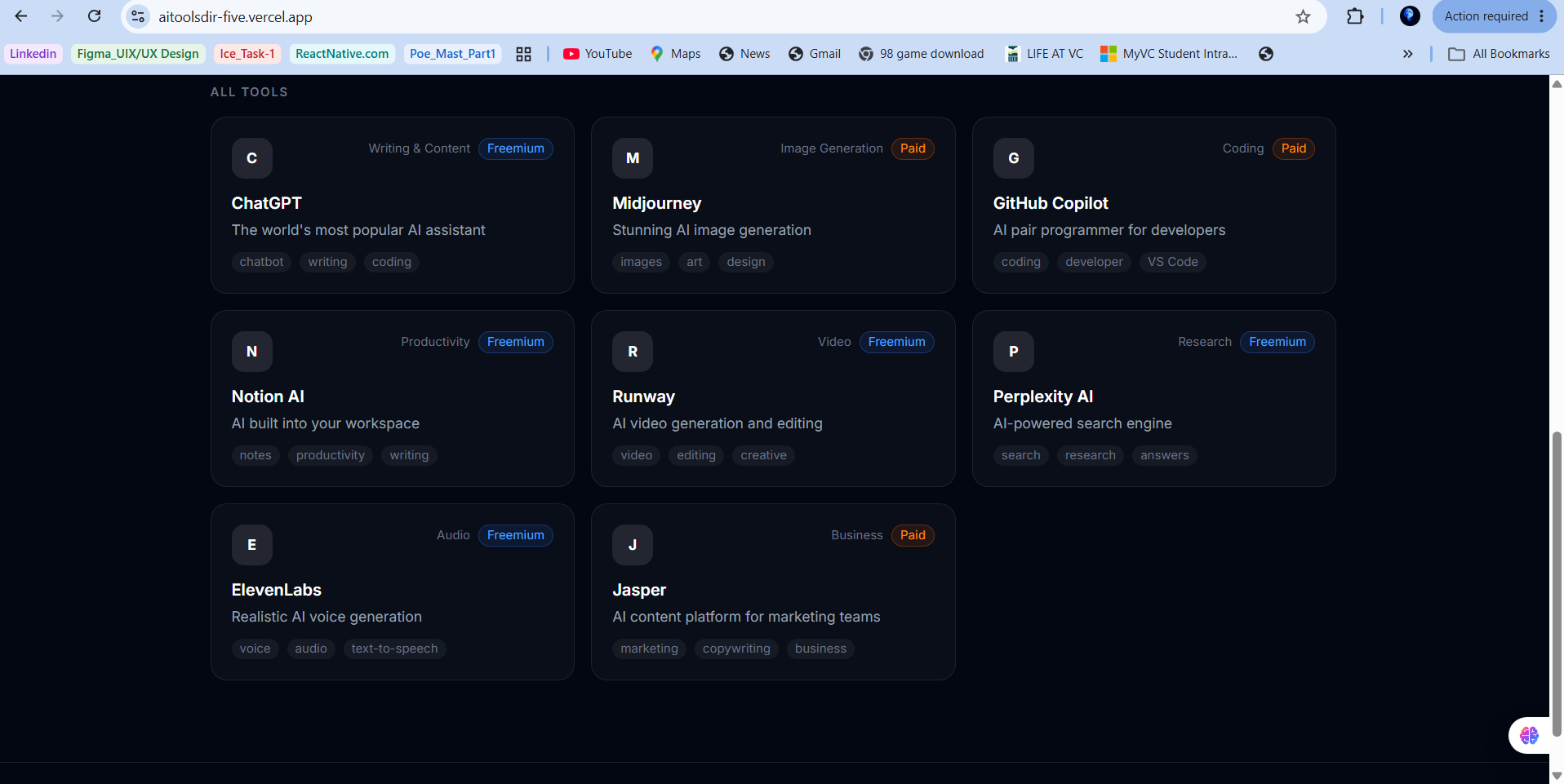
Task: Open the 98 game download bookmark
Action: tap(922, 54)
